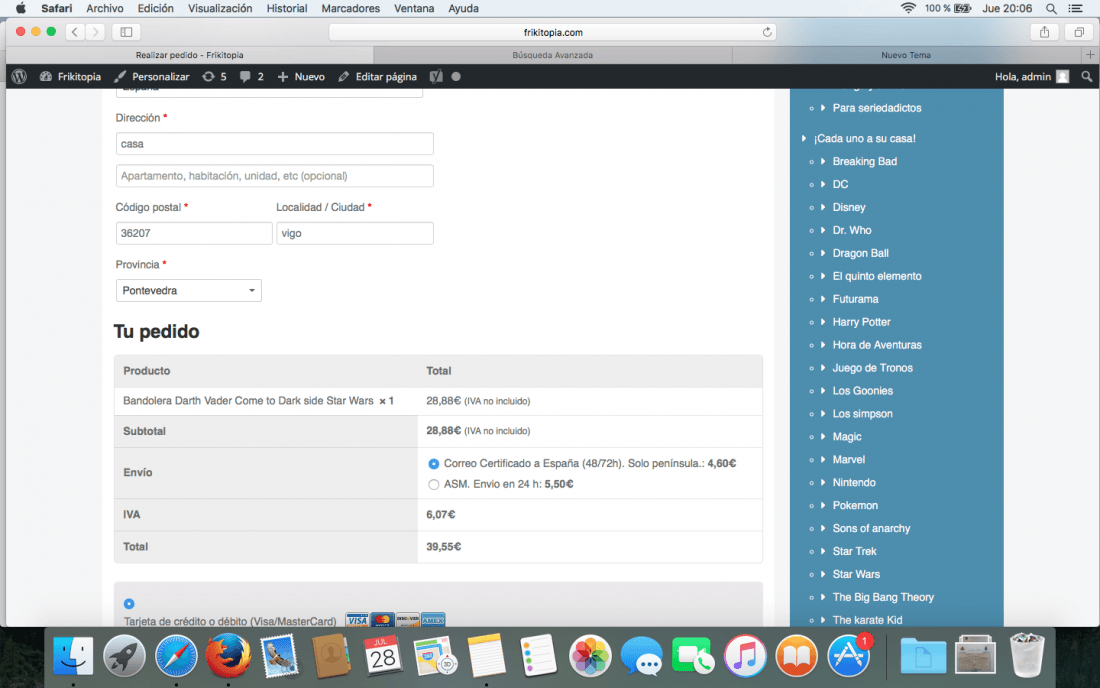This screenshot has height=688, width=1100.
Task: Add a new Safari tab
Action: [1090, 55]
